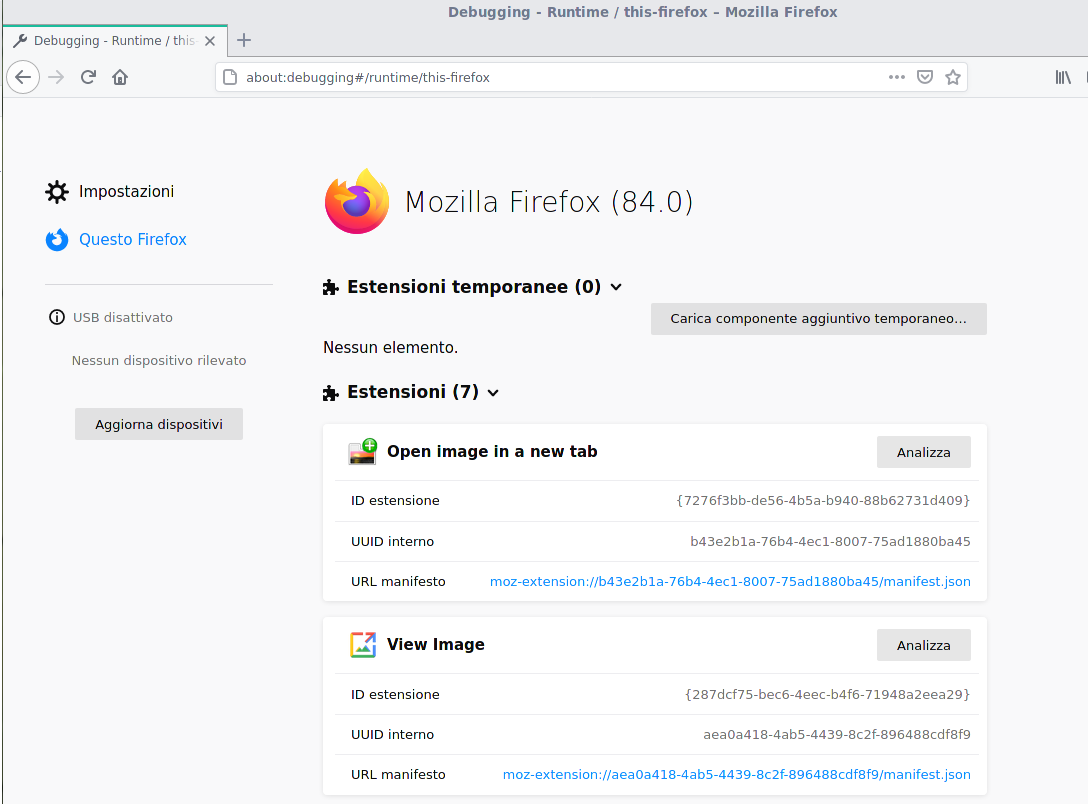Click the puzzle icon beside Estensioni temporanee
This screenshot has height=804, width=1088.
[x=331, y=287]
